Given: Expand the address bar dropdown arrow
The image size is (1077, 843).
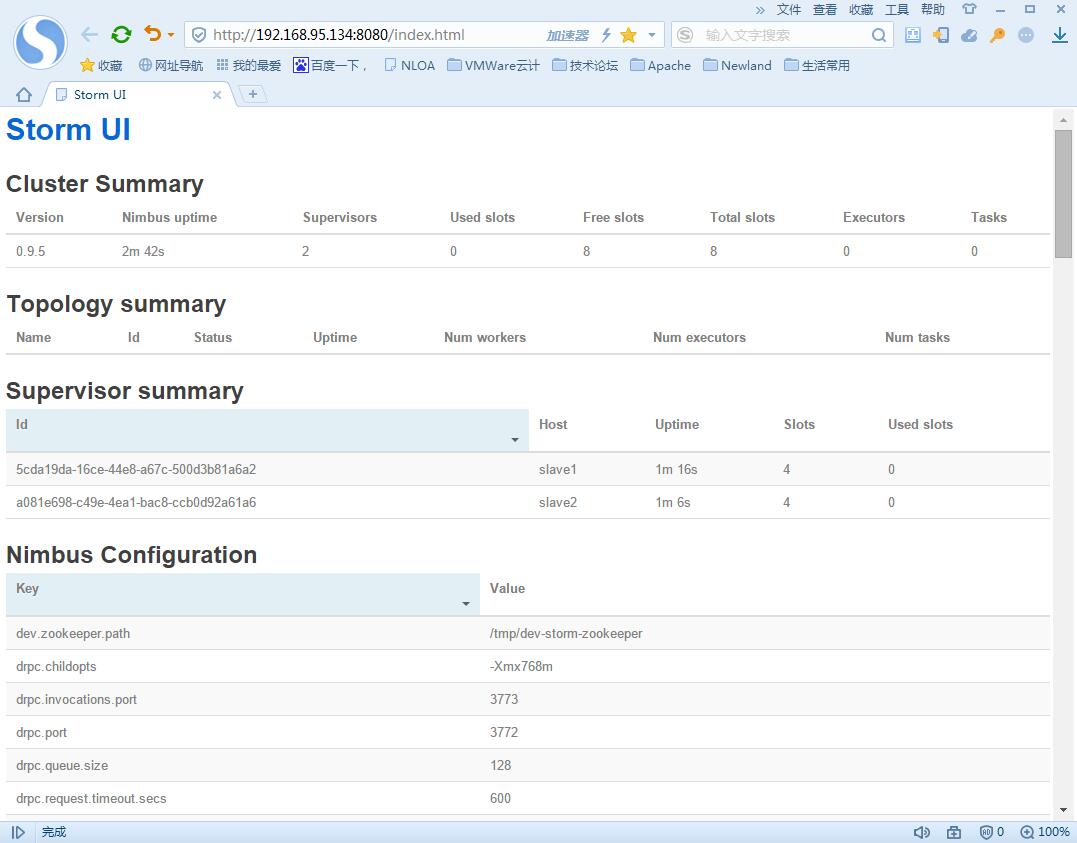Looking at the screenshot, I should [652, 35].
